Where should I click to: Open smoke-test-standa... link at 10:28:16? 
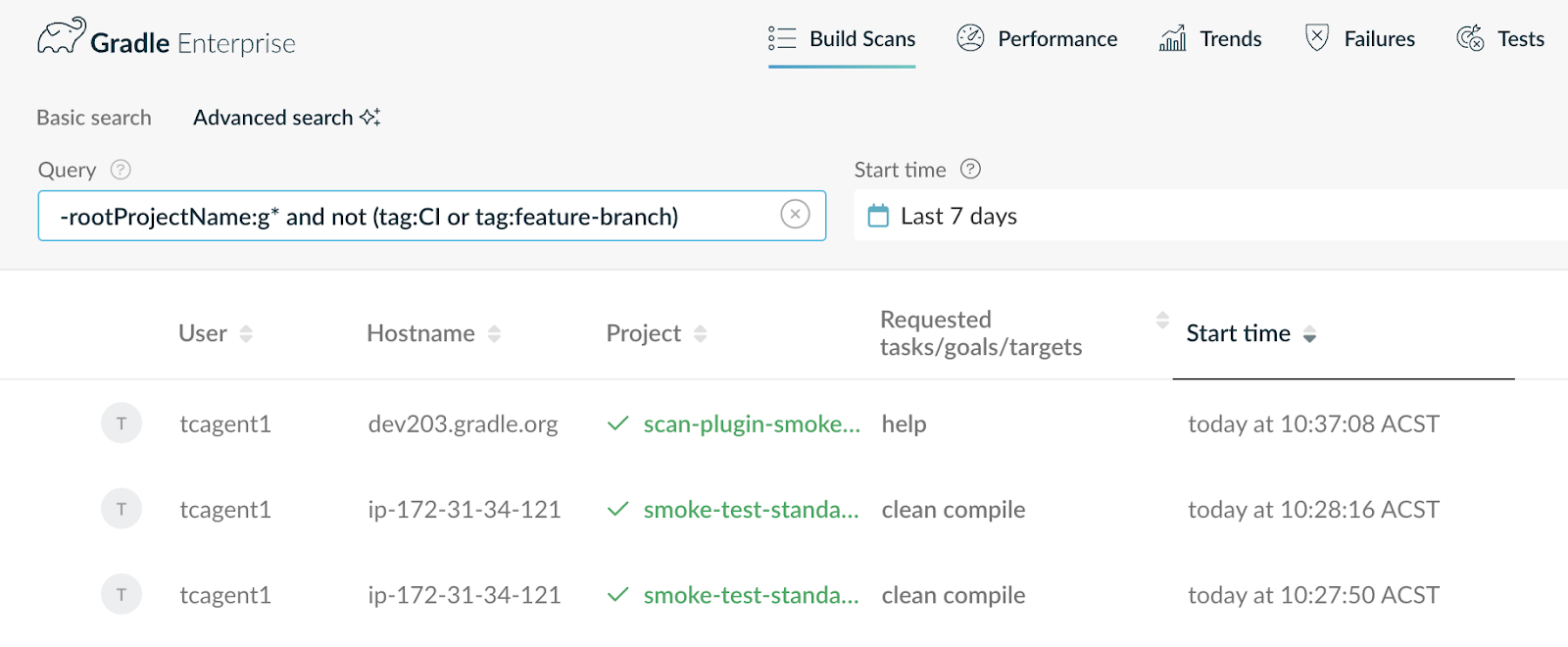[752, 509]
